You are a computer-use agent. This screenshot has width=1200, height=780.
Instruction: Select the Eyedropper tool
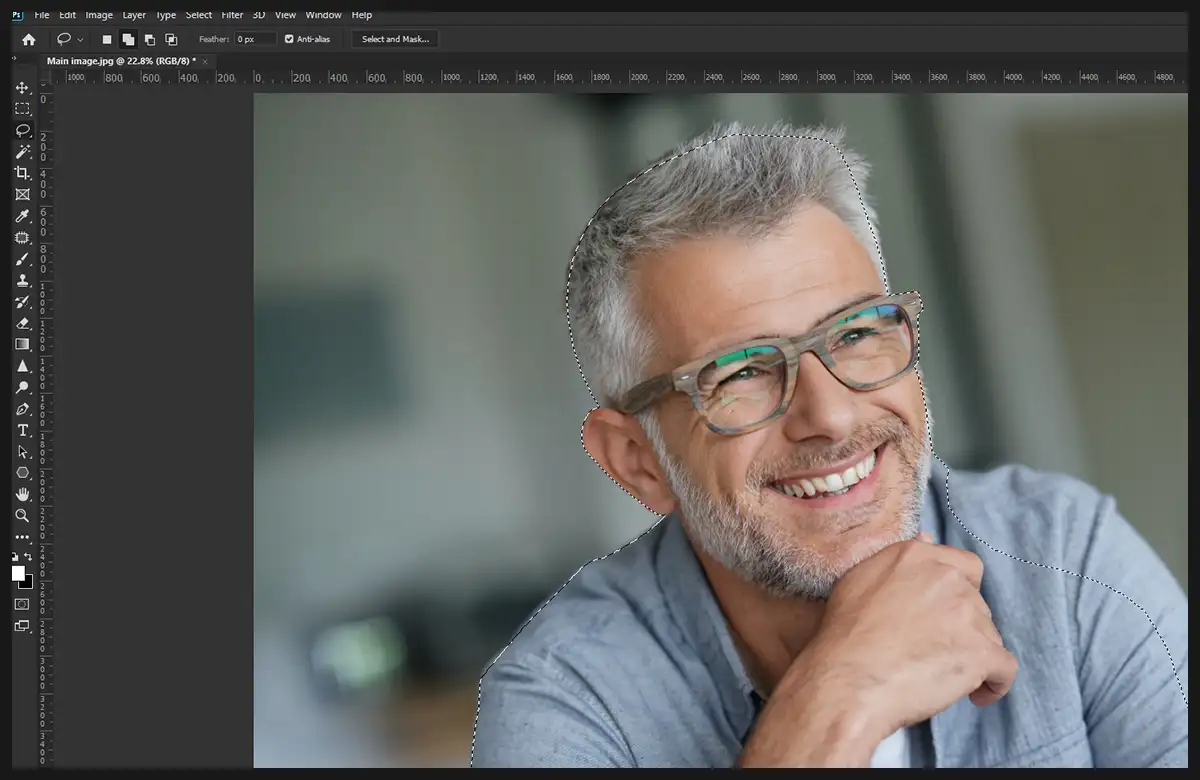[22, 216]
